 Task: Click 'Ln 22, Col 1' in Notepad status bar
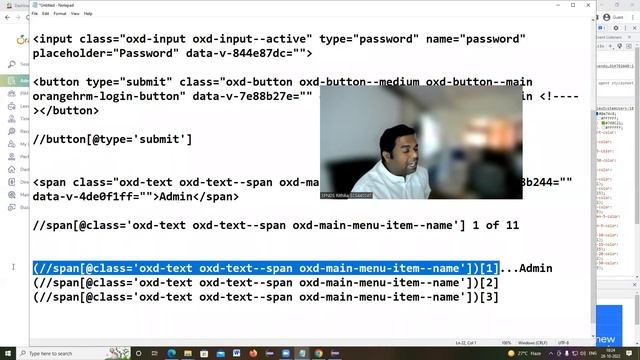pos(465,343)
